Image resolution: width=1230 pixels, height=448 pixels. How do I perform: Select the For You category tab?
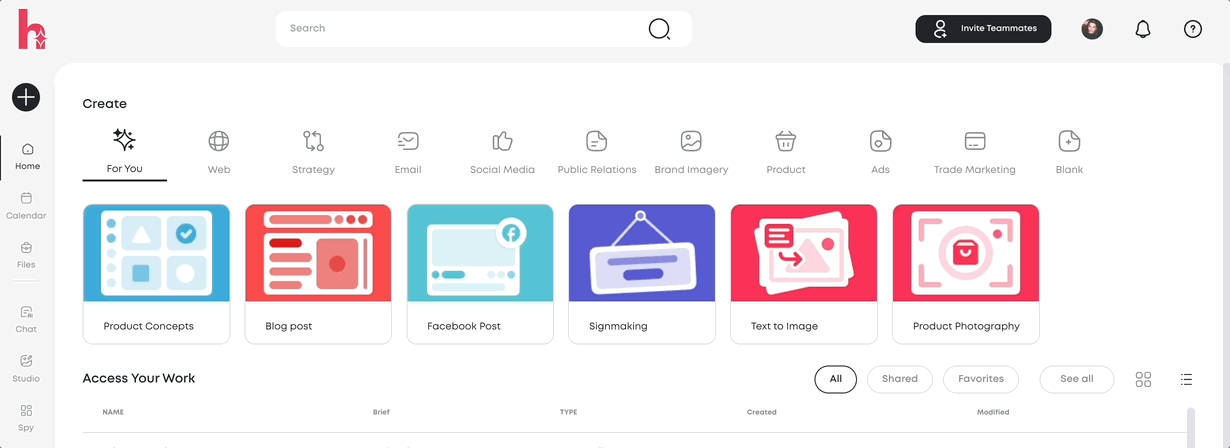point(124,152)
